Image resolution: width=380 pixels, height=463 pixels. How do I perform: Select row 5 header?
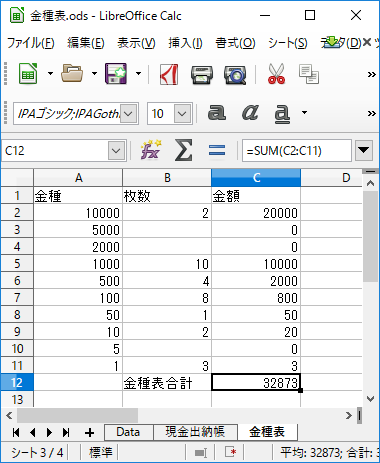pos(17,264)
